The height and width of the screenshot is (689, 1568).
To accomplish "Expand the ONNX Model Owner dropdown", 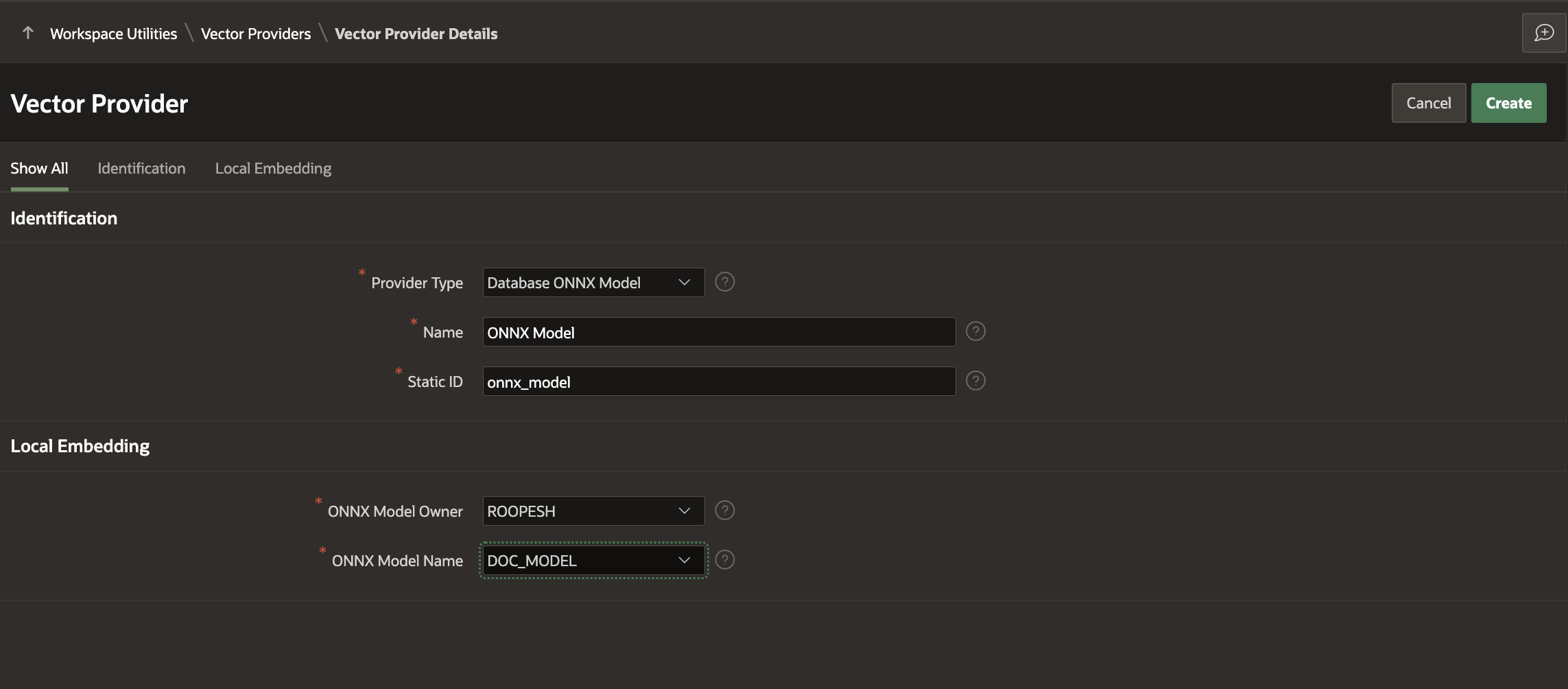I will (x=593, y=511).
